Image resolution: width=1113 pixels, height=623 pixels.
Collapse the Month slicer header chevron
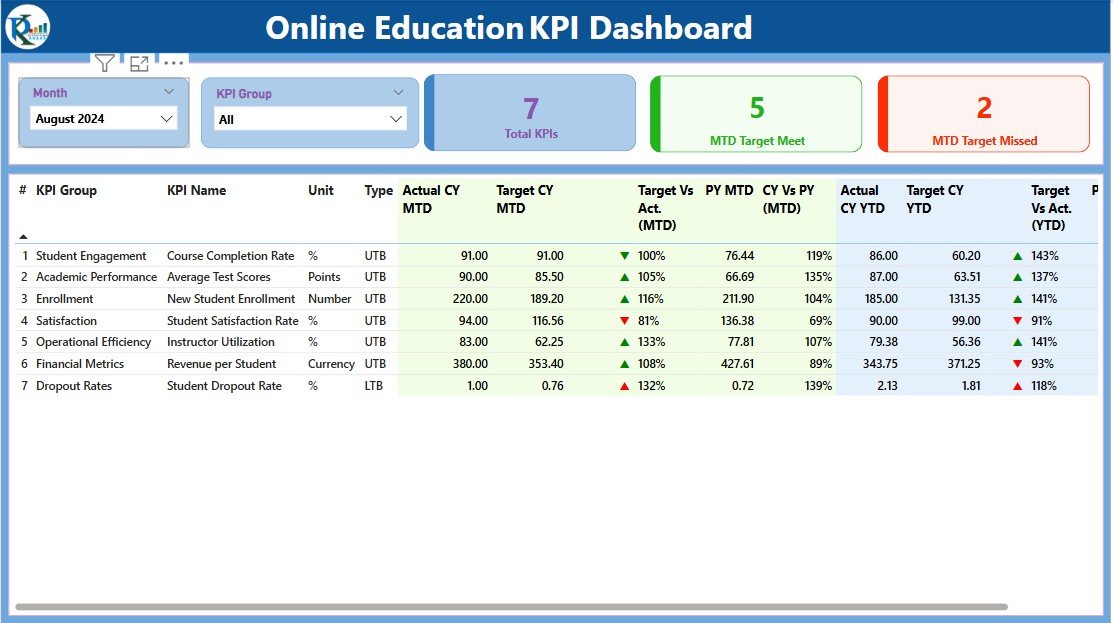click(x=168, y=92)
